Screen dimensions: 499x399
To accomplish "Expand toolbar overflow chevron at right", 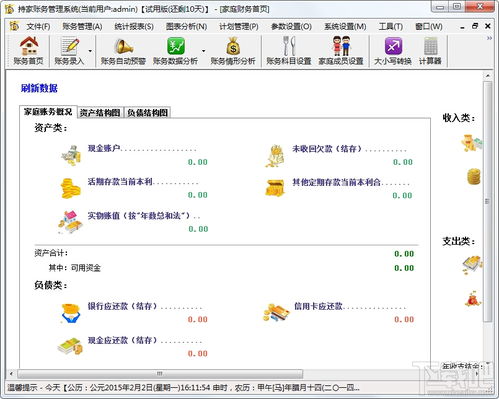I will 489,38.
